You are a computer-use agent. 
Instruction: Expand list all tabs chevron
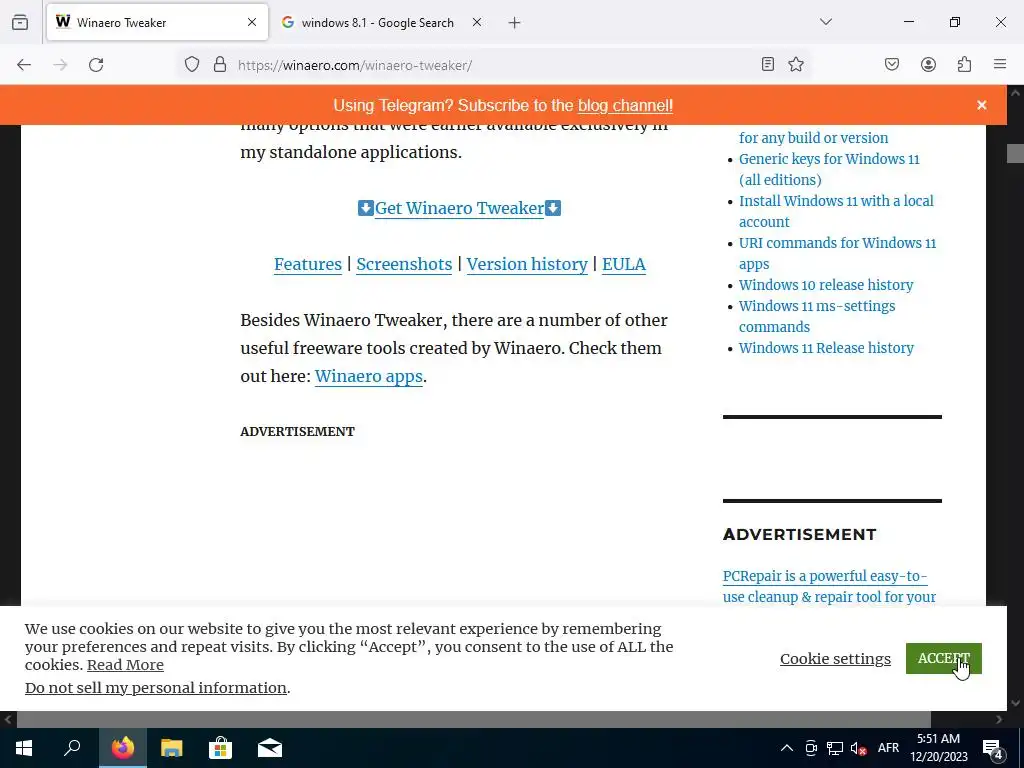[826, 22]
